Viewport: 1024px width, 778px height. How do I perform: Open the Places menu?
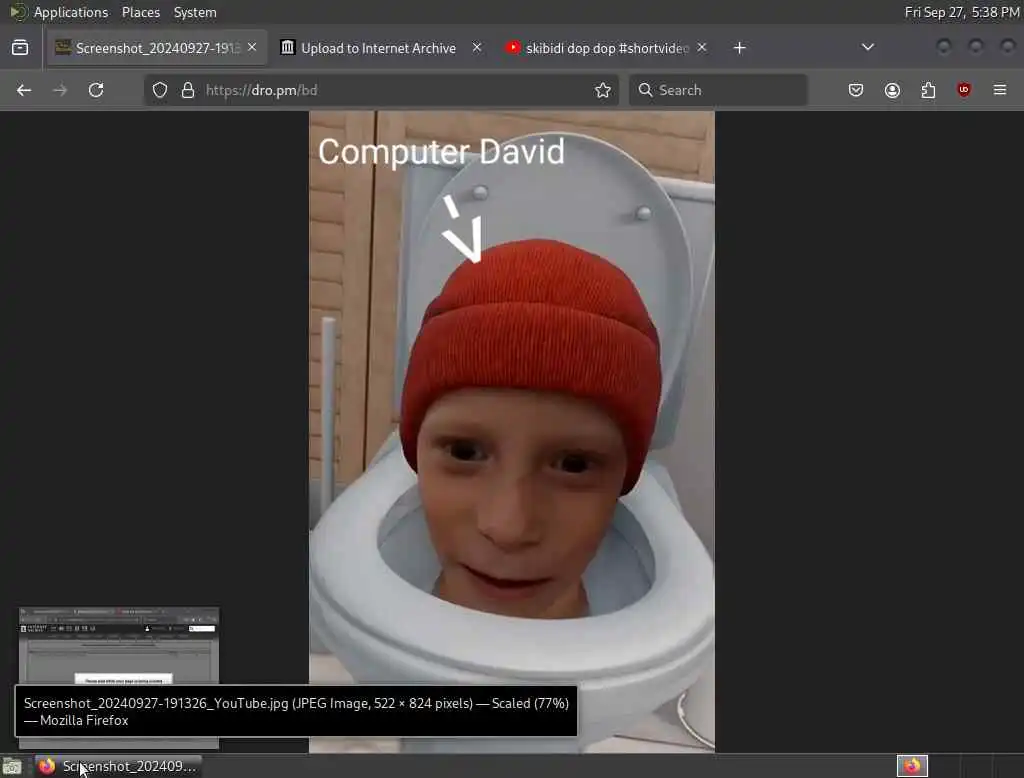click(x=141, y=12)
